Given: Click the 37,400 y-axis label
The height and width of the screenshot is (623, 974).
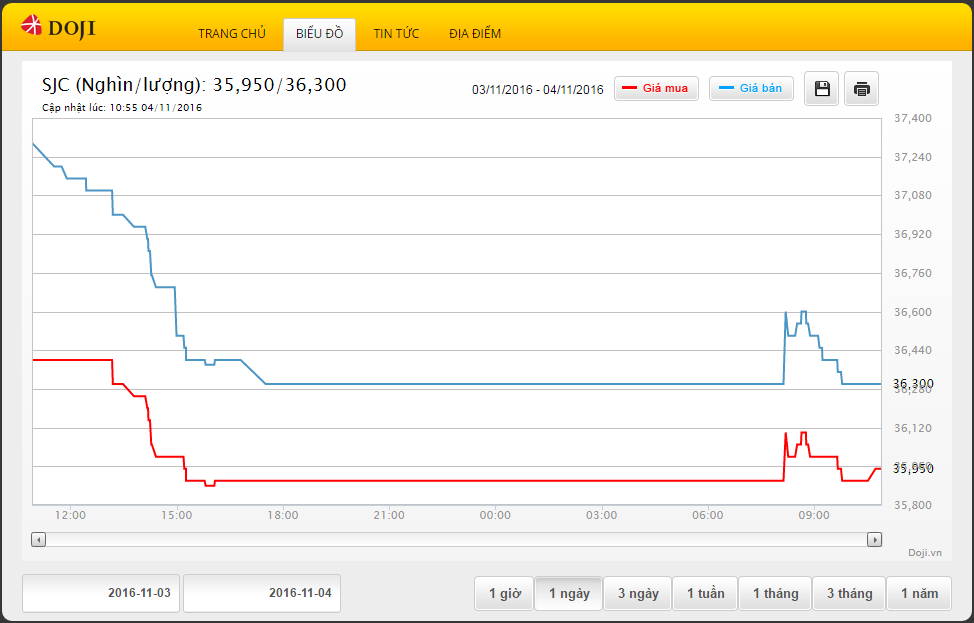Looking at the screenshot, I should click(913, 118).
